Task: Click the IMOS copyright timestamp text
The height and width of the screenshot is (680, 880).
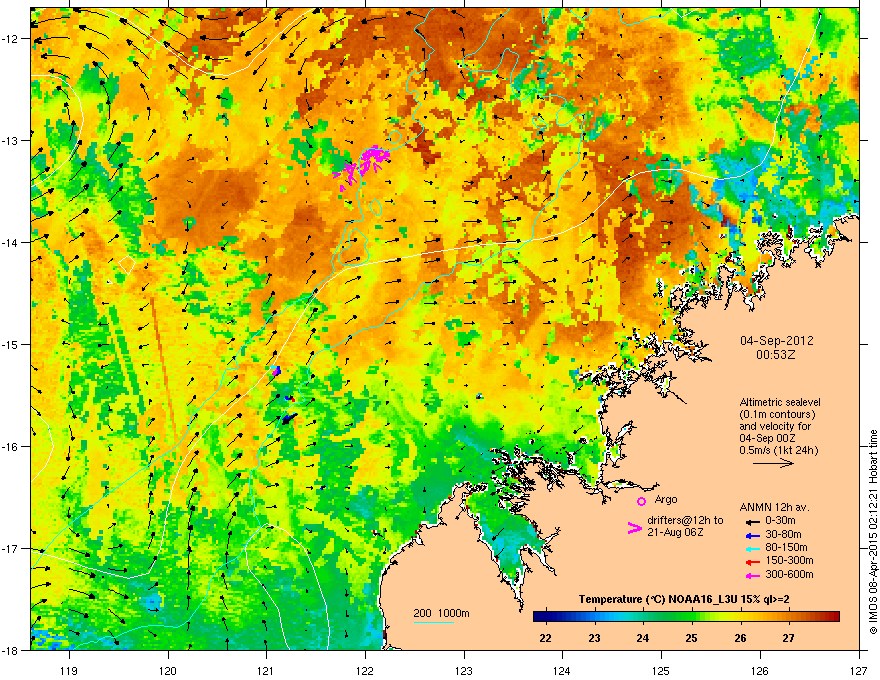Action: coord(873,532)
